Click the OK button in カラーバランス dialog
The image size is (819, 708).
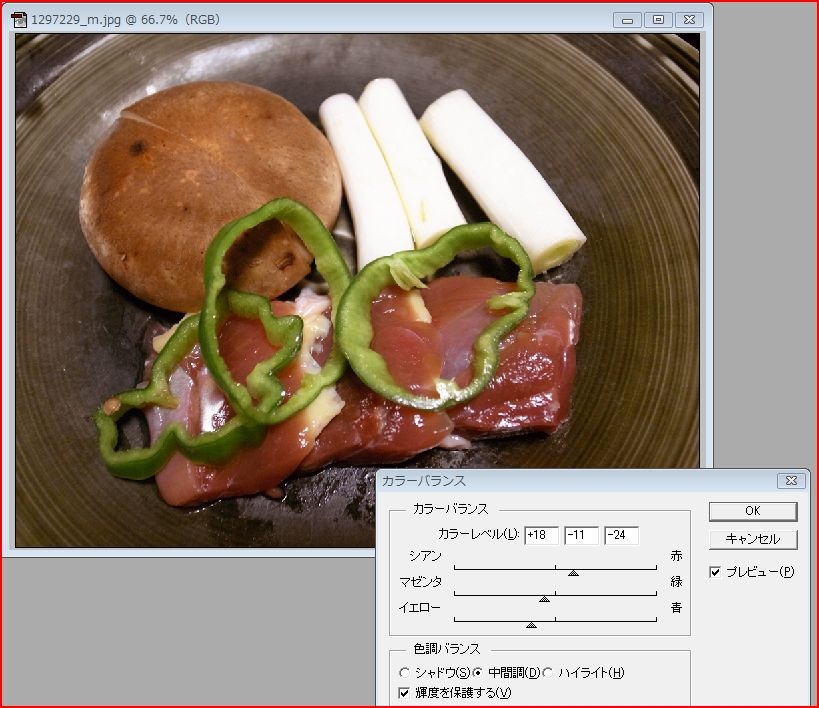click(x=753, y=511)
